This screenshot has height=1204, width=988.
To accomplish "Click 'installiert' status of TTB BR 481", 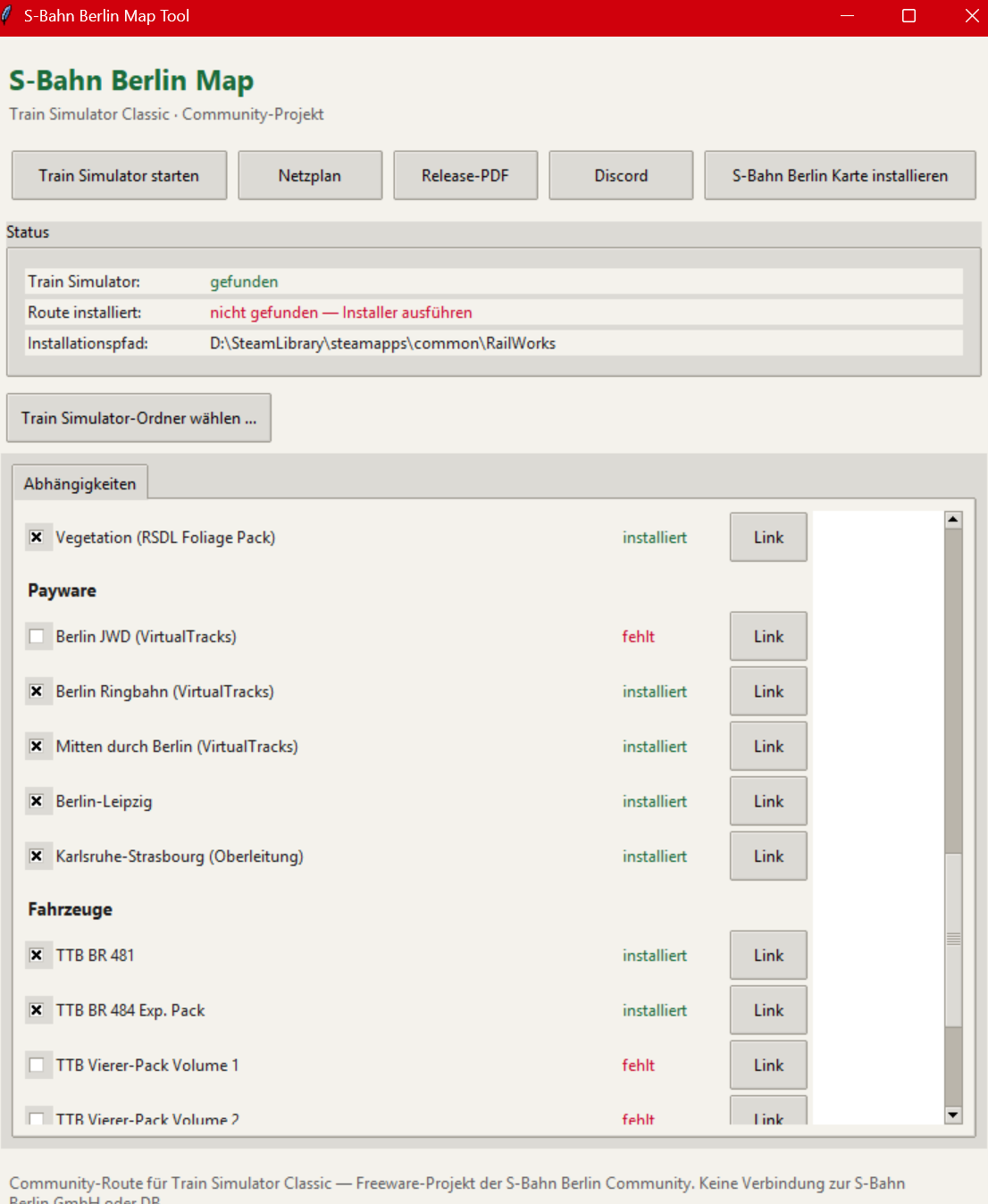I will click(x=655, y=956).
